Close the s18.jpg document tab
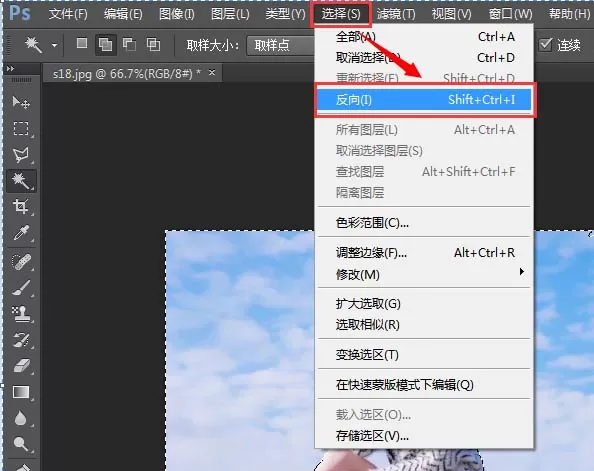Screen dimensions: 594x471 click(212, 72)
